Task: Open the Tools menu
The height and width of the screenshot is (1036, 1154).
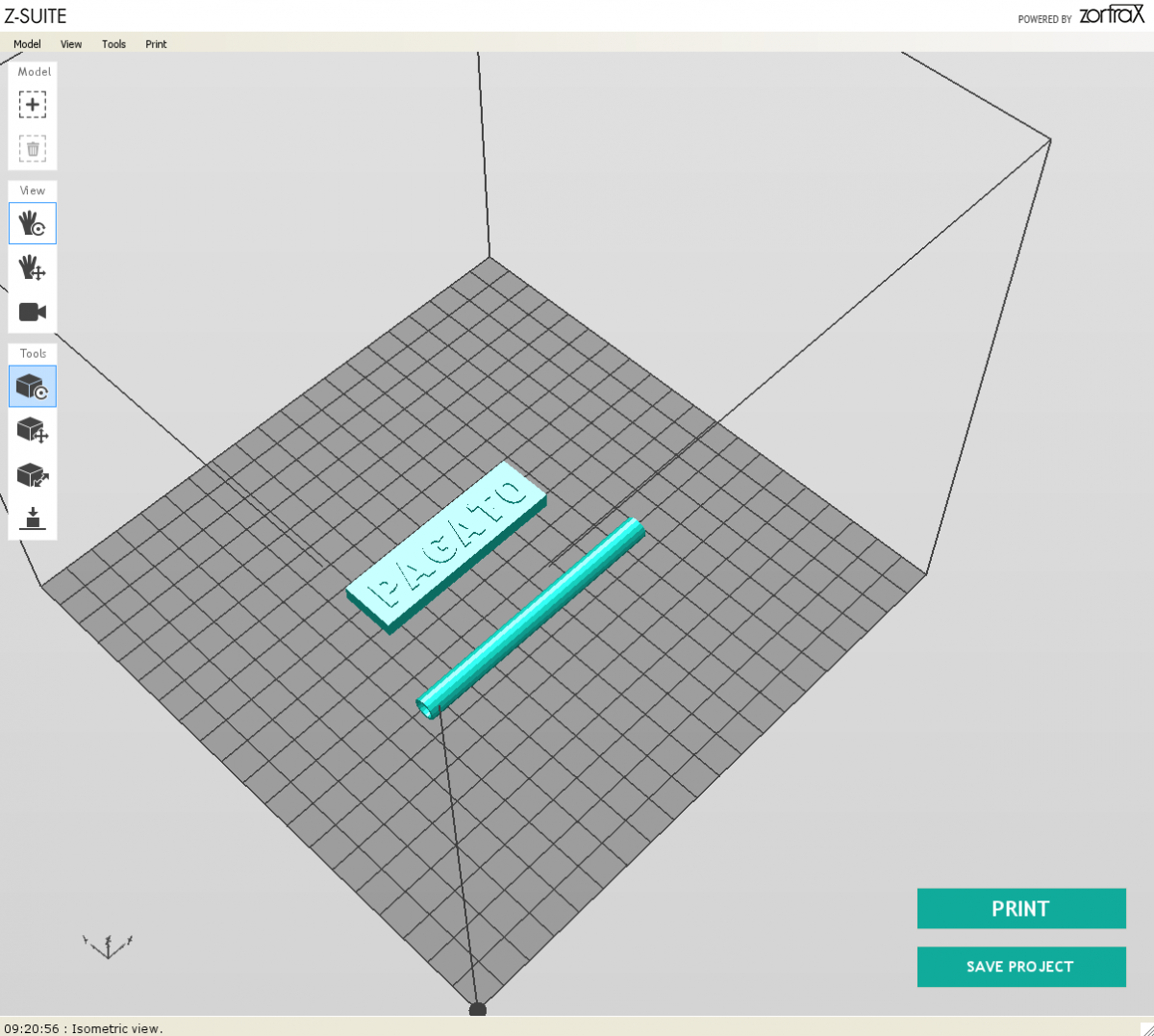Action: point(113,44)
